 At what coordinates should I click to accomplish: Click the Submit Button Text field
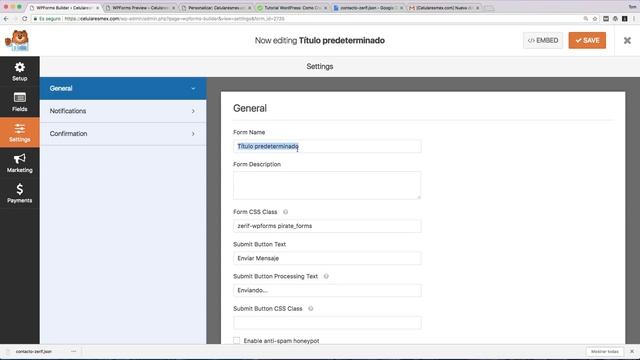click(327, 258)
